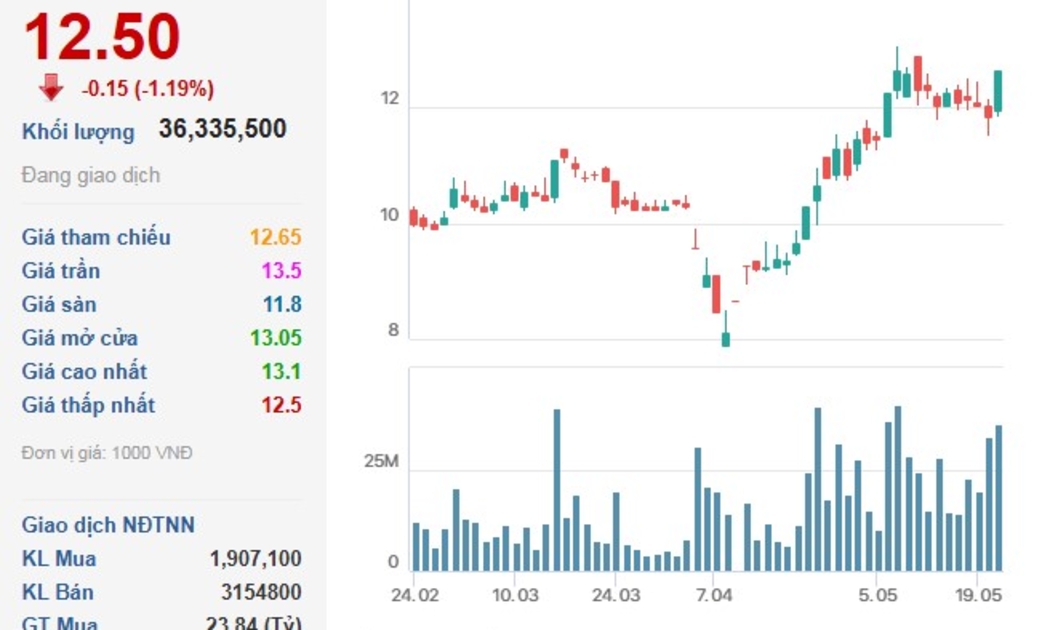
Task: Click the lowest green candlestick near 8
Action: click(725, 337)
